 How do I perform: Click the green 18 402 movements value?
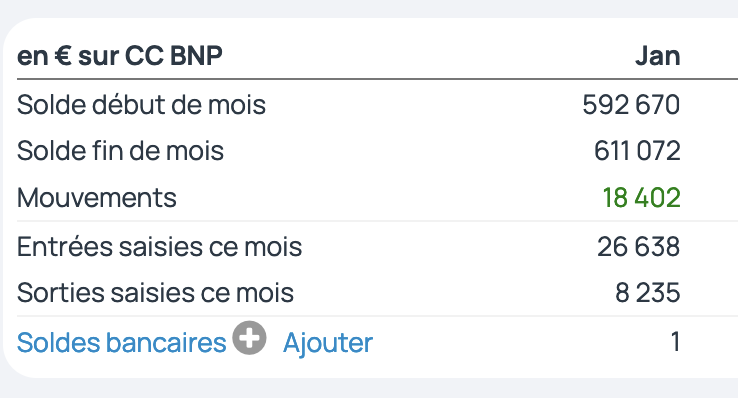click(x=642, y=198)
